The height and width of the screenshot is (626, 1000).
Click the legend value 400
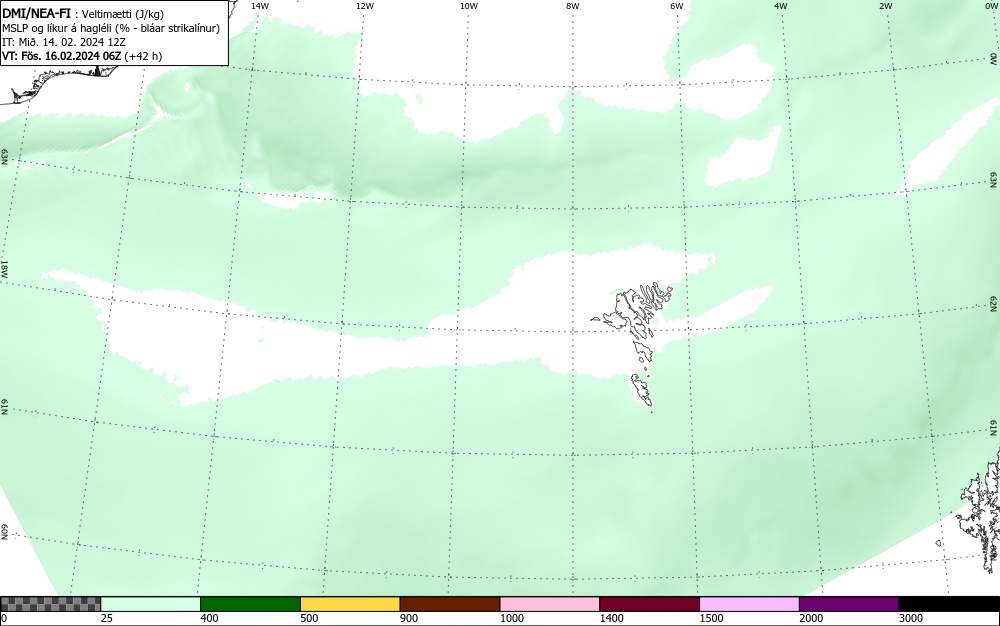pos(209,618)
